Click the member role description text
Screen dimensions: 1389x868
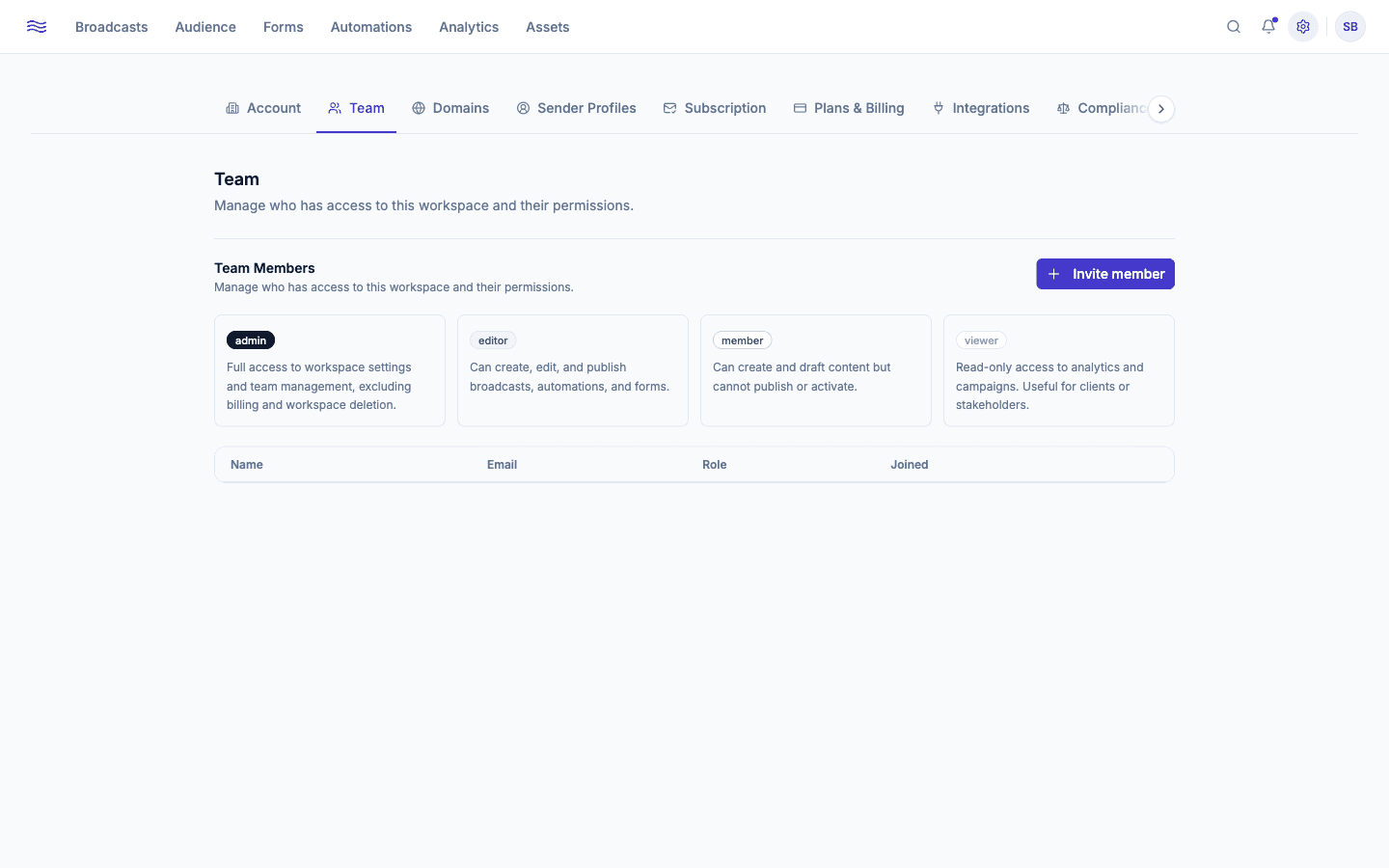[x=802, y=377]
